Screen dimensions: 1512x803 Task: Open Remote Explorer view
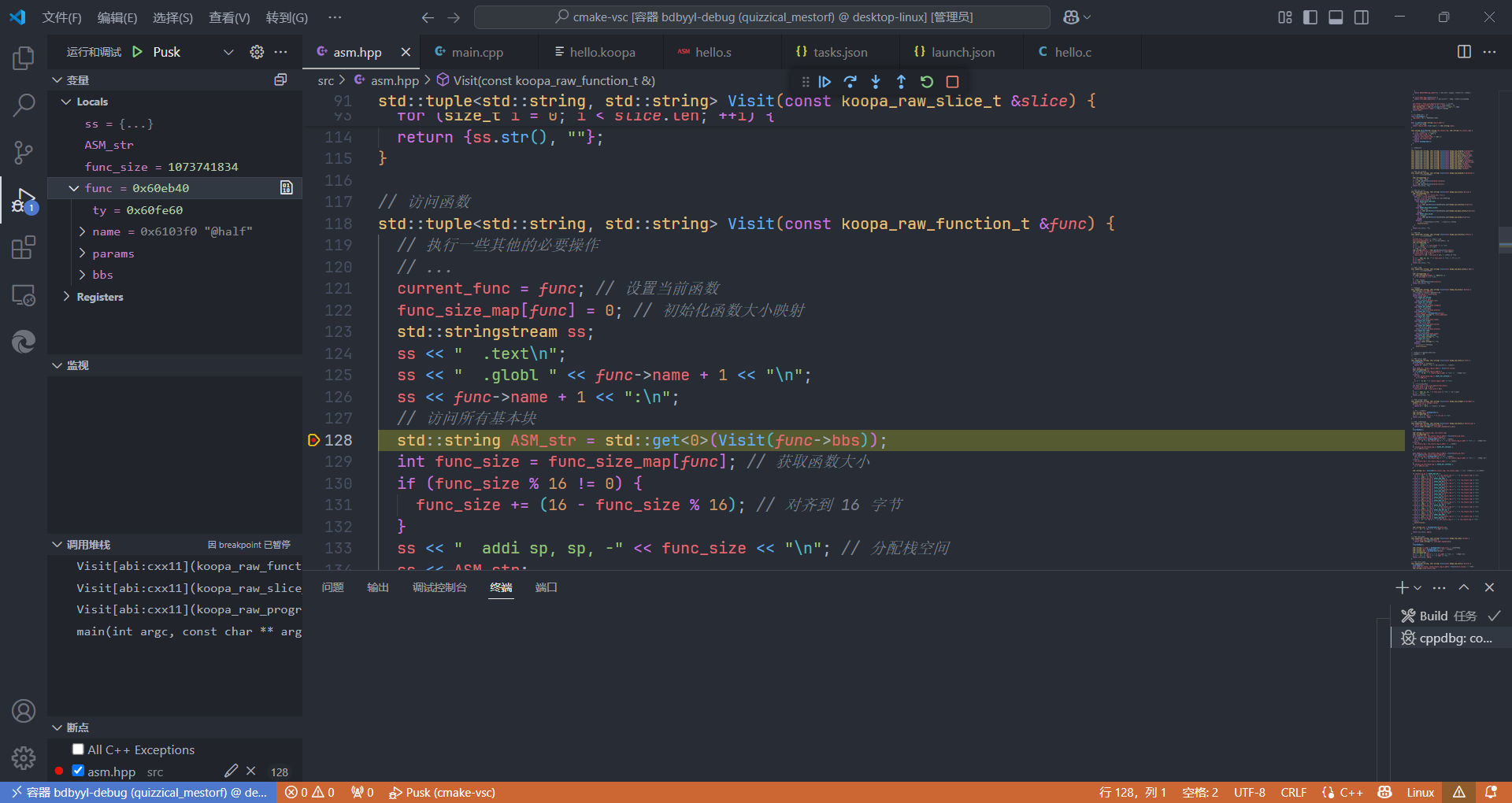tap(24, 295)
